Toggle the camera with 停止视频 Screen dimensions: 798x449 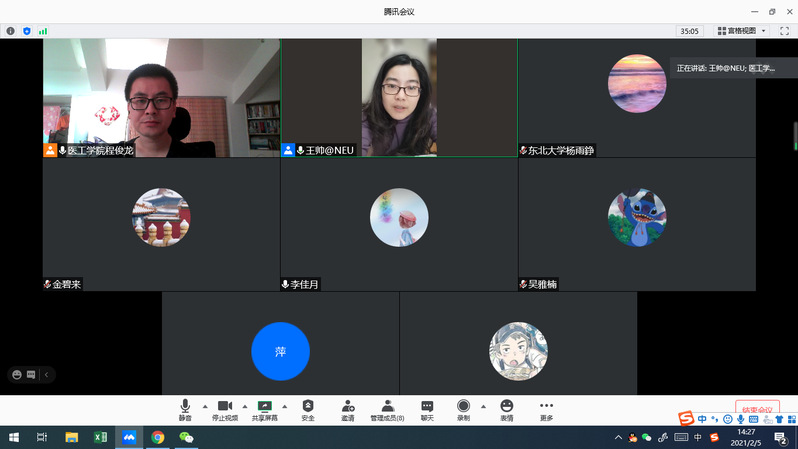[x=225, y=410]
